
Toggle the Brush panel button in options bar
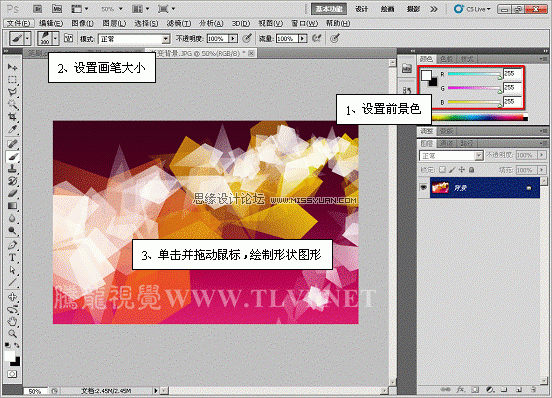coord(69,38)
